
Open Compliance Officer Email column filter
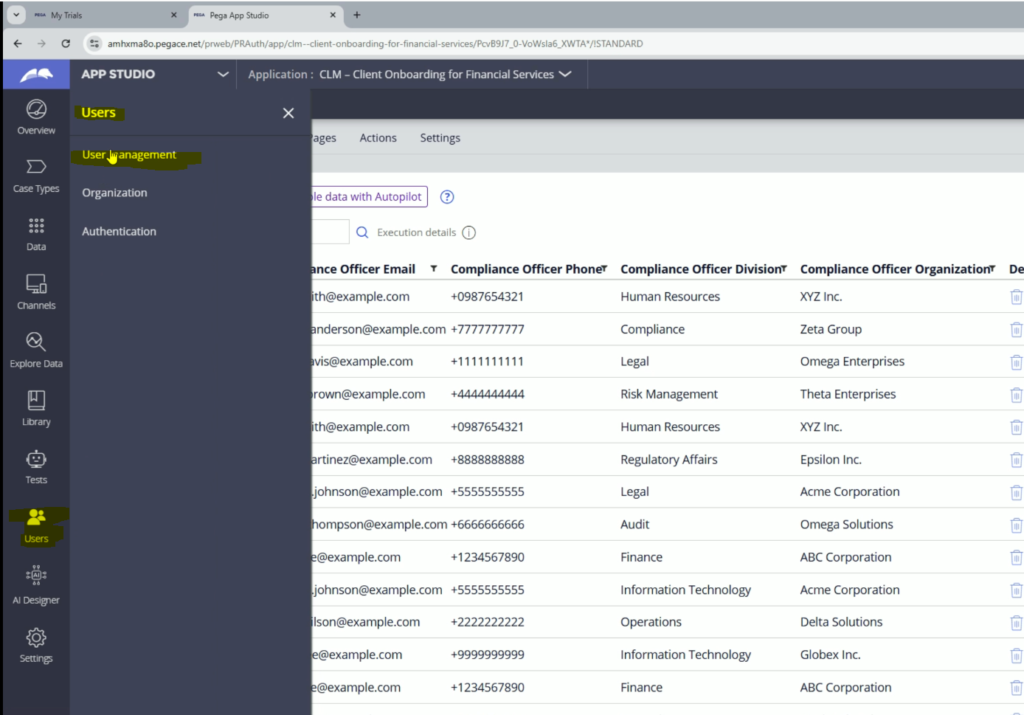point(434,269)
